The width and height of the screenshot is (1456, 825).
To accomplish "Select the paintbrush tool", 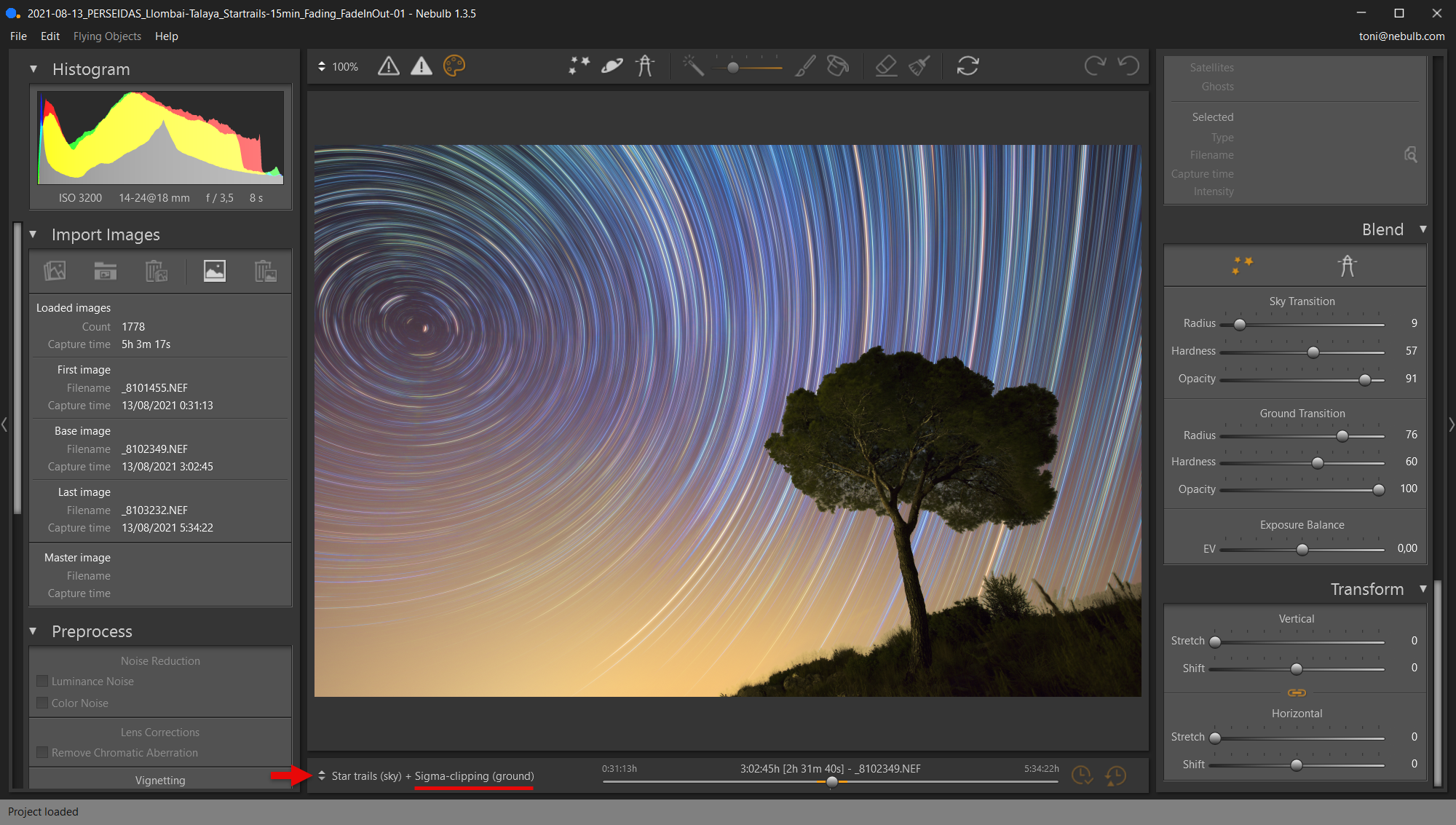I will pos(805,66).
